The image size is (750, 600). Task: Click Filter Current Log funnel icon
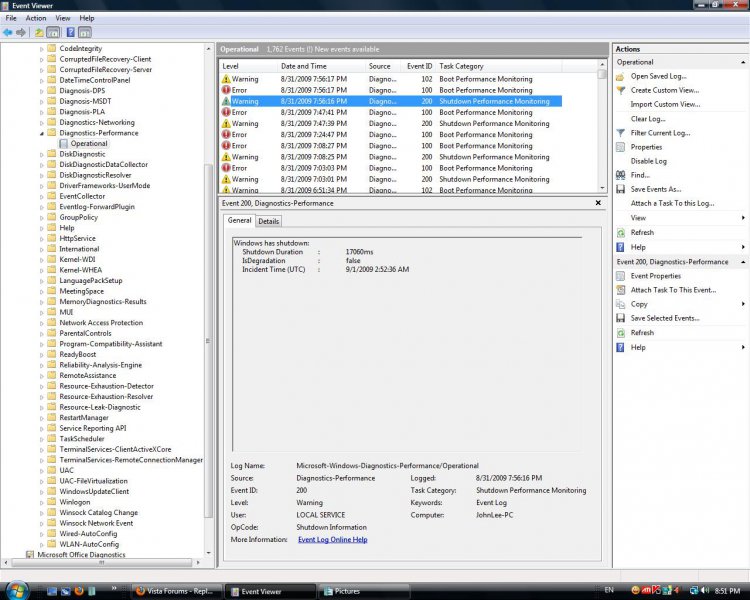point(620,133)
